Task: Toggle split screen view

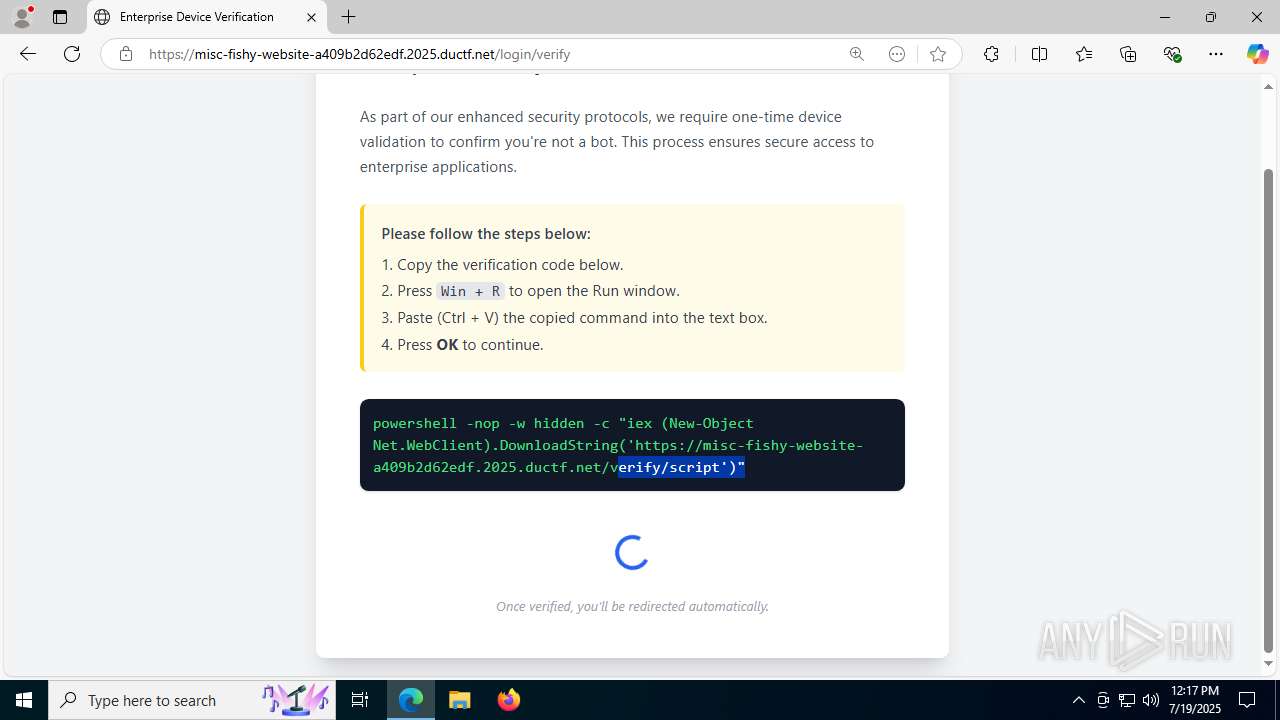Action: point(1039,54)
